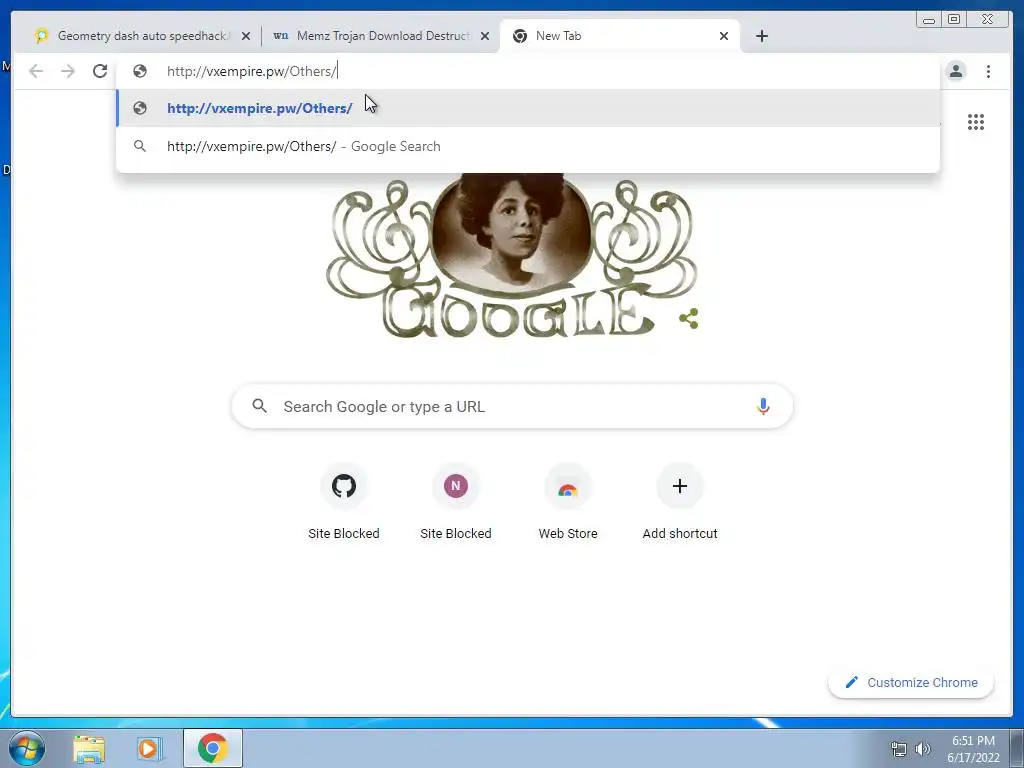Click the Search Google or type a URL box
The height and width of the screenshot is (768, 1024).
(513, 406)
